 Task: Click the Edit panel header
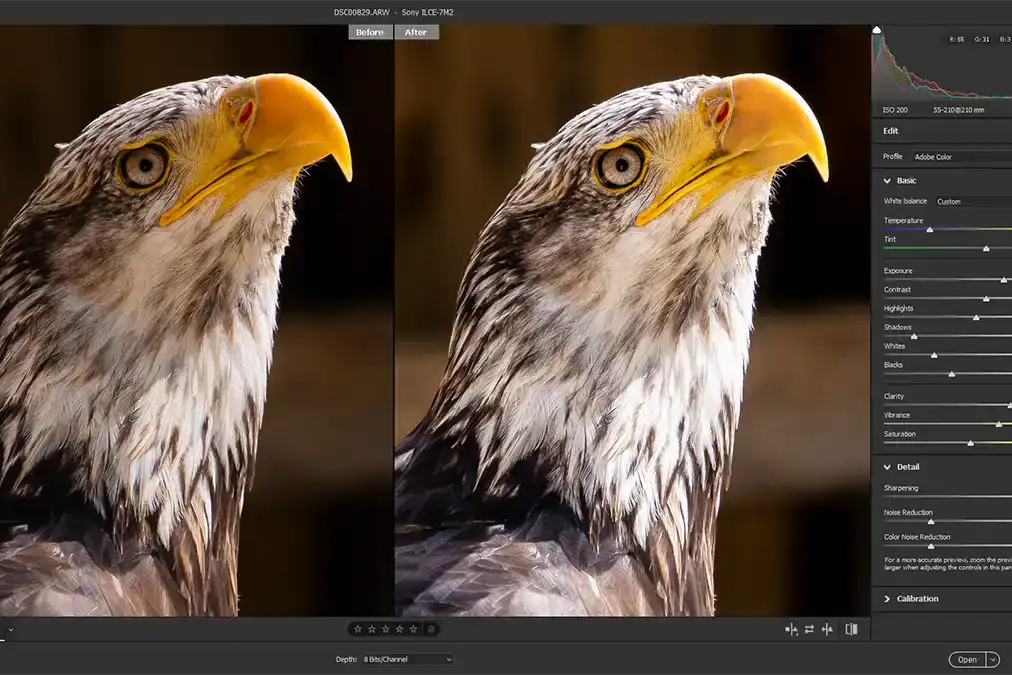(x=942, y=131)
